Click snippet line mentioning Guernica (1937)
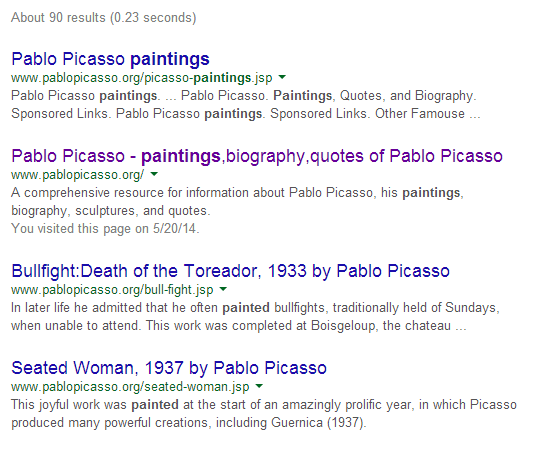 pos(189,423)
